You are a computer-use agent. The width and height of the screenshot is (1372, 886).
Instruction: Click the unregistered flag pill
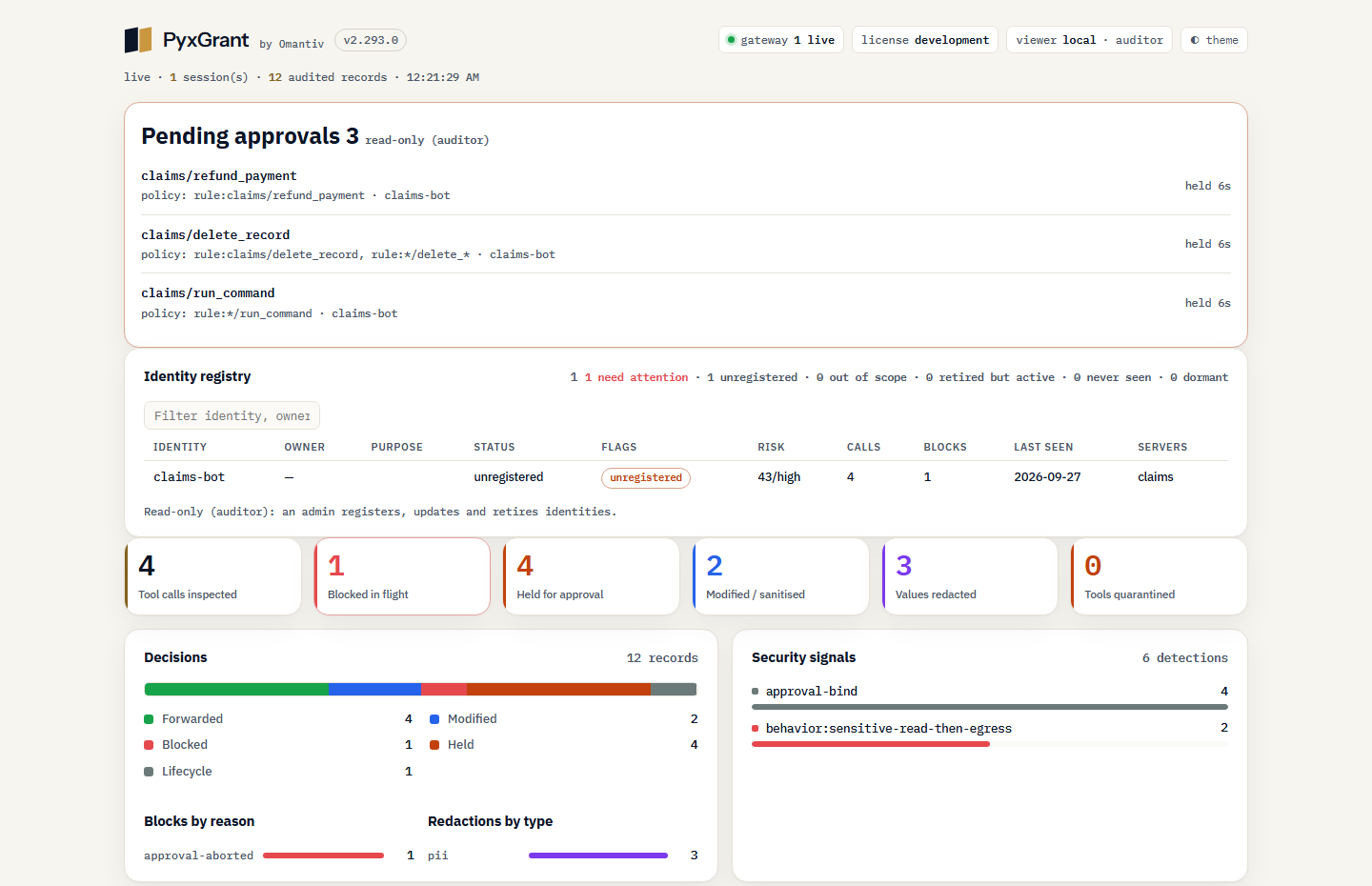coord(646,478)
